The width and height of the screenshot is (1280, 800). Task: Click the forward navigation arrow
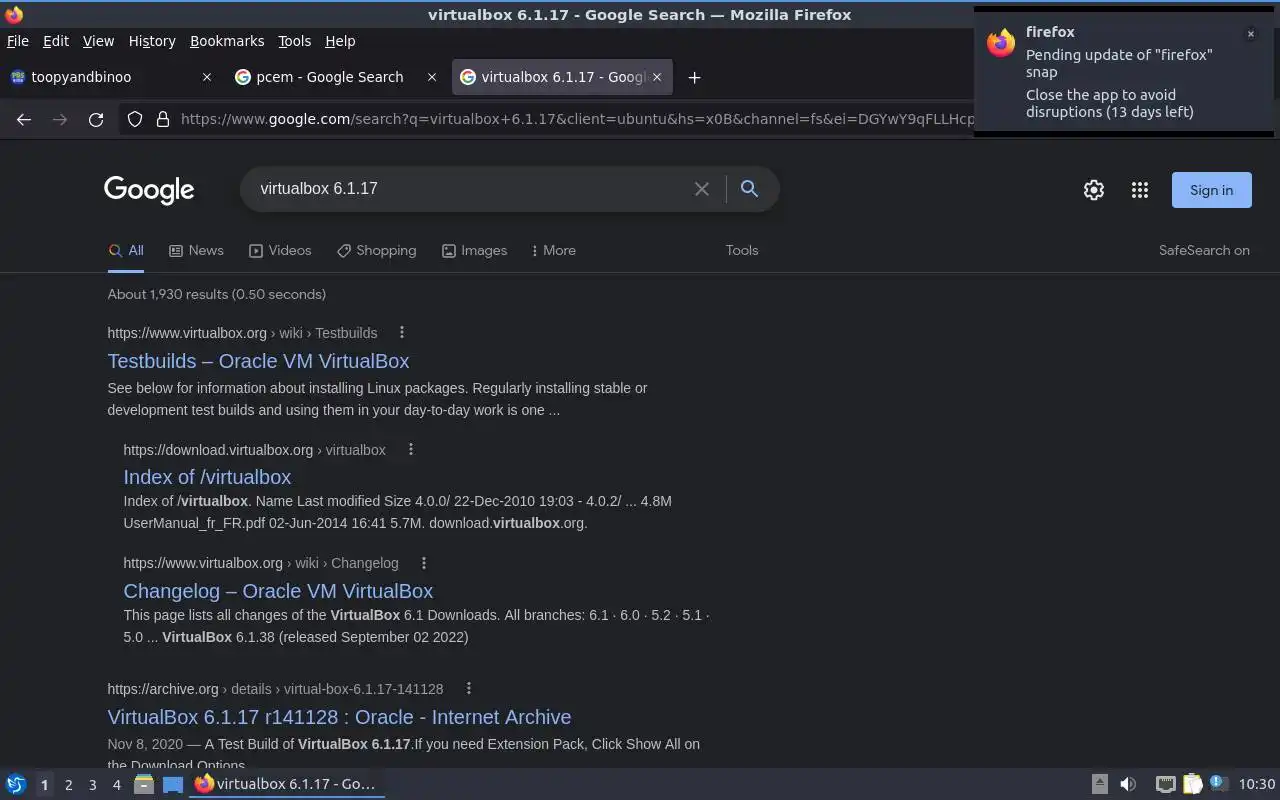pos(60,119)
